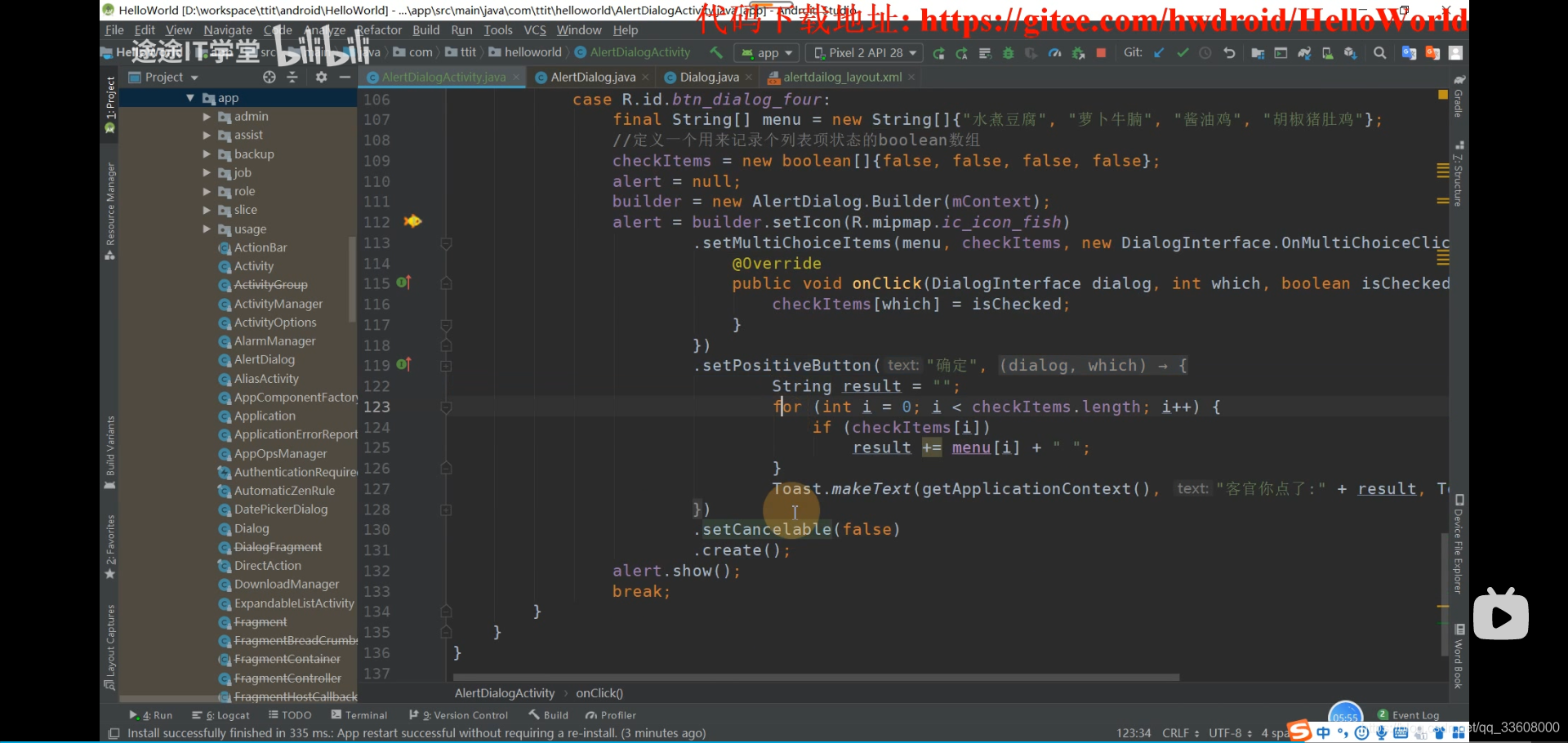Open the SDK Manager cube icon

(x=1351, y=53)
